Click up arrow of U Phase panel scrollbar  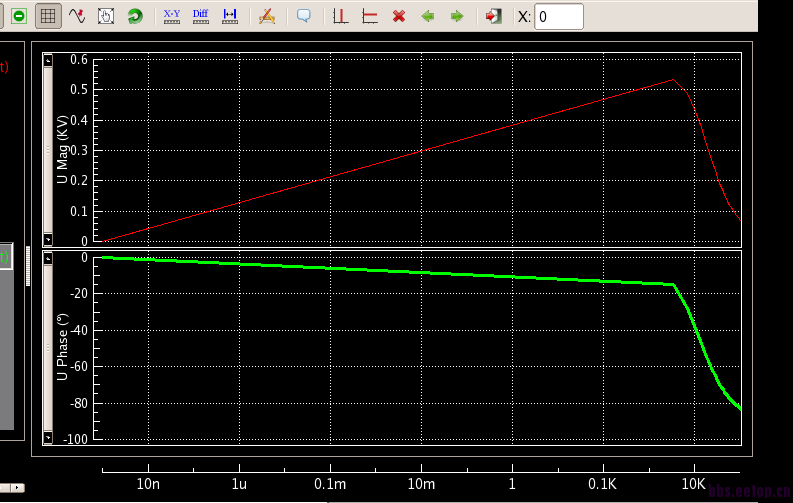(x=48, y=258)
